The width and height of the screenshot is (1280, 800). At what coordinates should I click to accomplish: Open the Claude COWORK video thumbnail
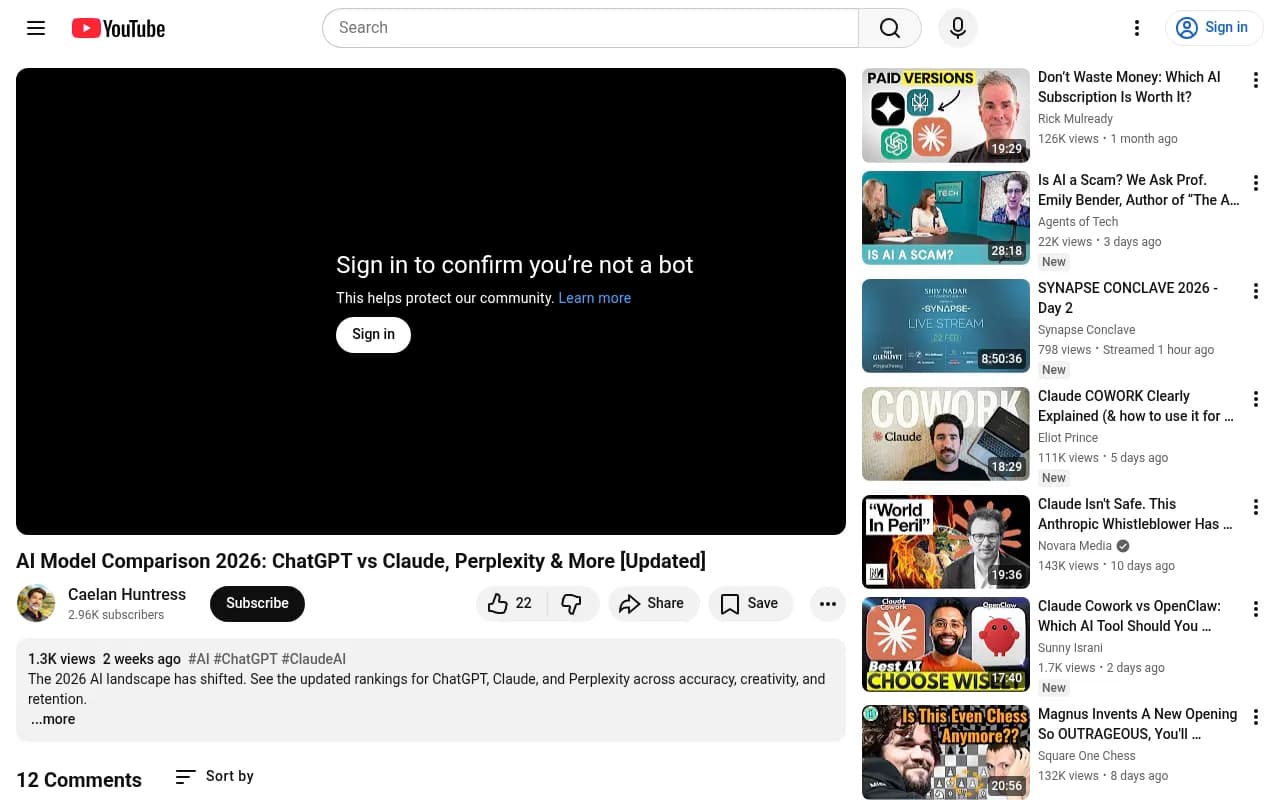click(945, 433)
